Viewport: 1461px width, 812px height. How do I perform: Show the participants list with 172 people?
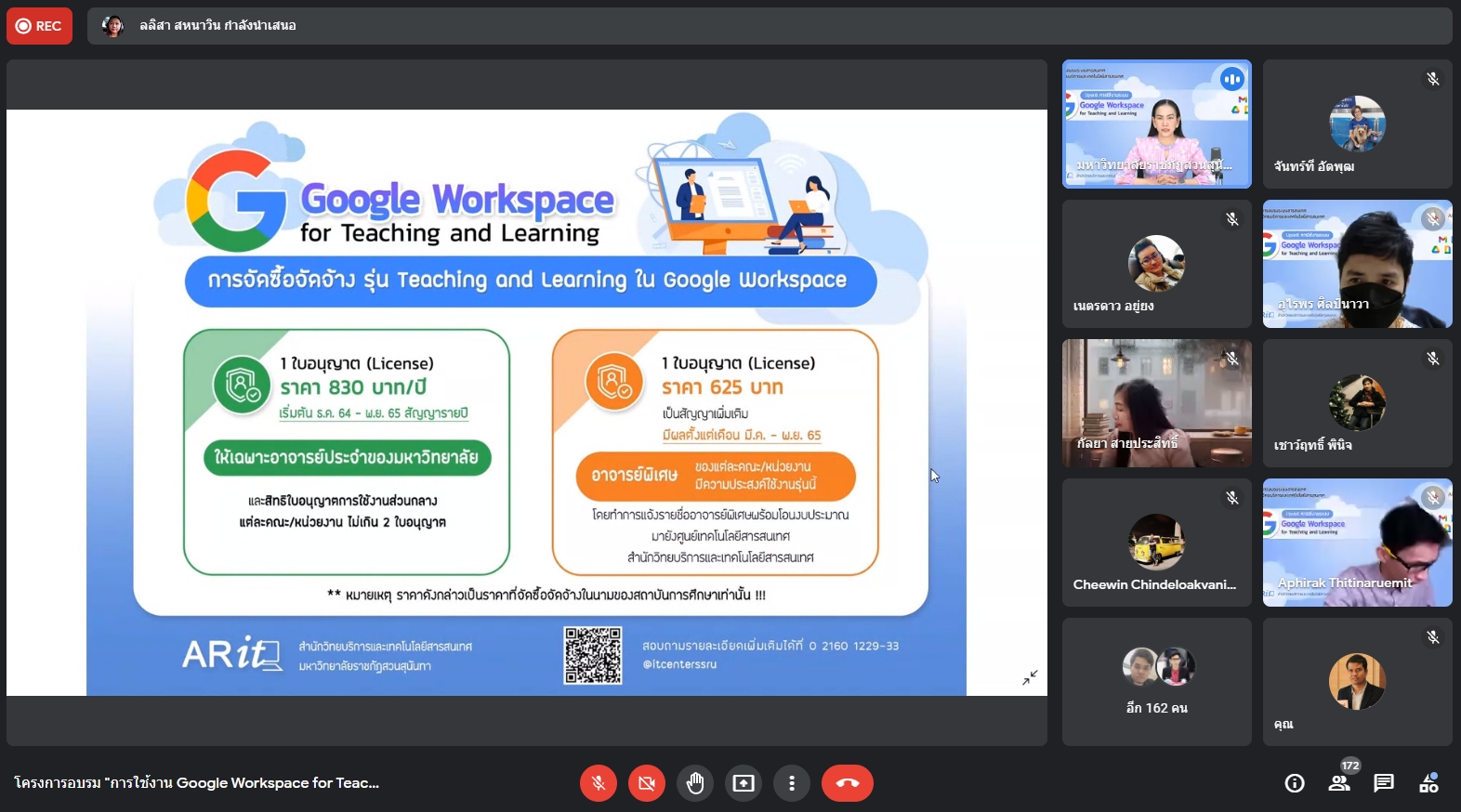click(1339, 783)
